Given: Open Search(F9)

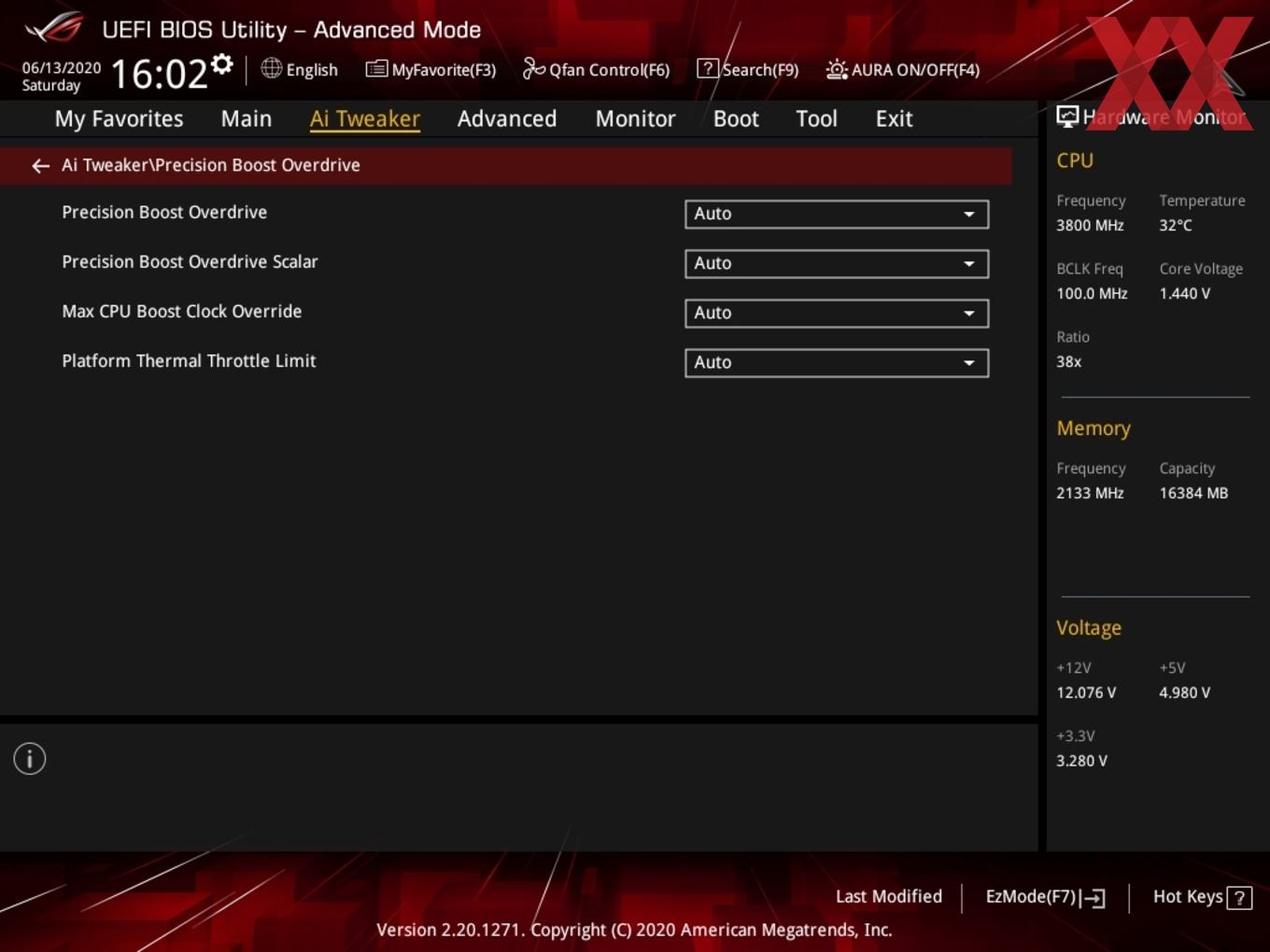Looking at the screenshot, I should coord(748,69).
